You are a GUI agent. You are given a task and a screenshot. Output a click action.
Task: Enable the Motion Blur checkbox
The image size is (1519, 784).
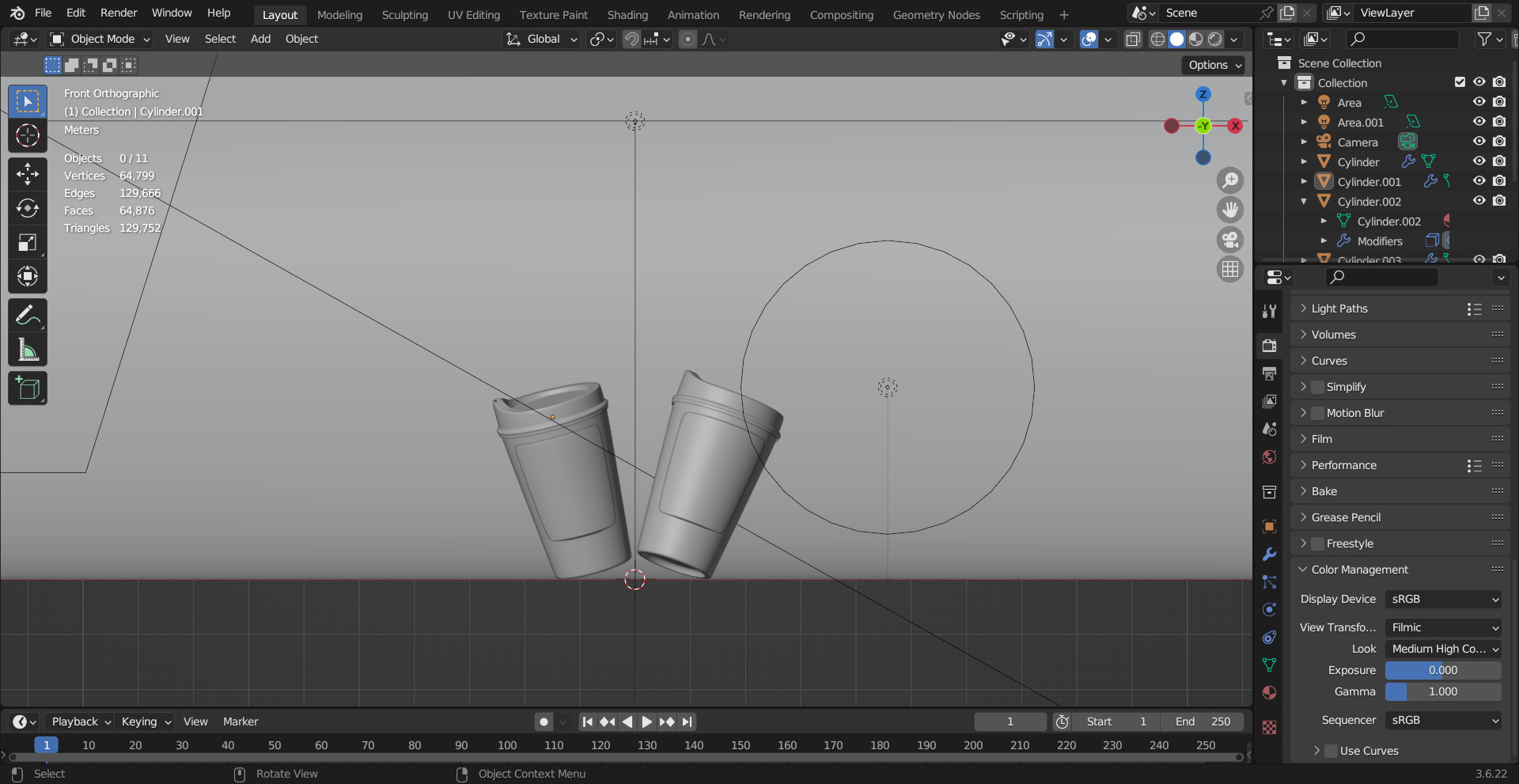1317,413
